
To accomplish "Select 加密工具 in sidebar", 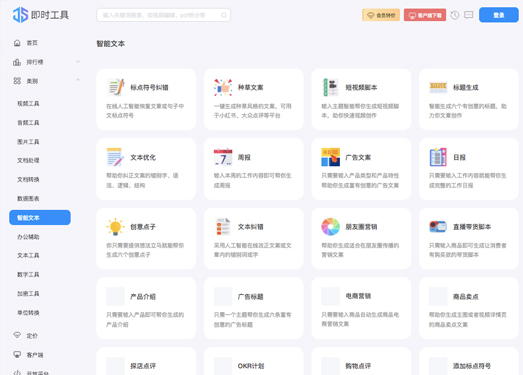I will pyautogui.click(x=28, y=294).
